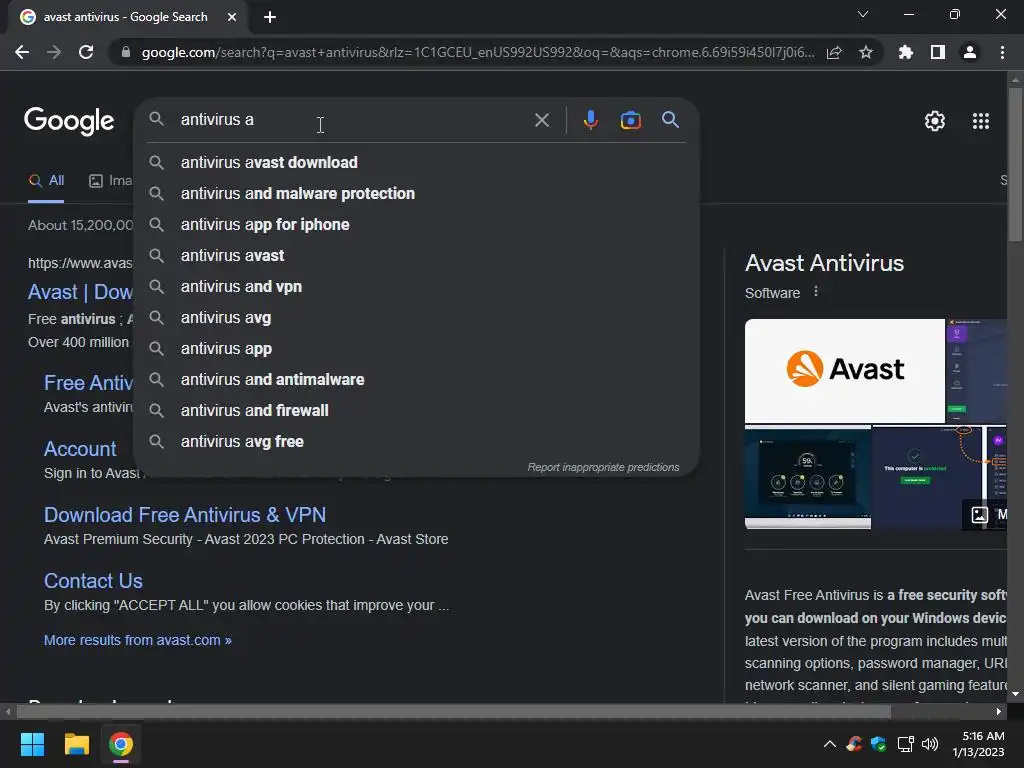Open the Contact Us link
Screen dimensions: 1024x768
pyautogui.click(x=93, y=581)
